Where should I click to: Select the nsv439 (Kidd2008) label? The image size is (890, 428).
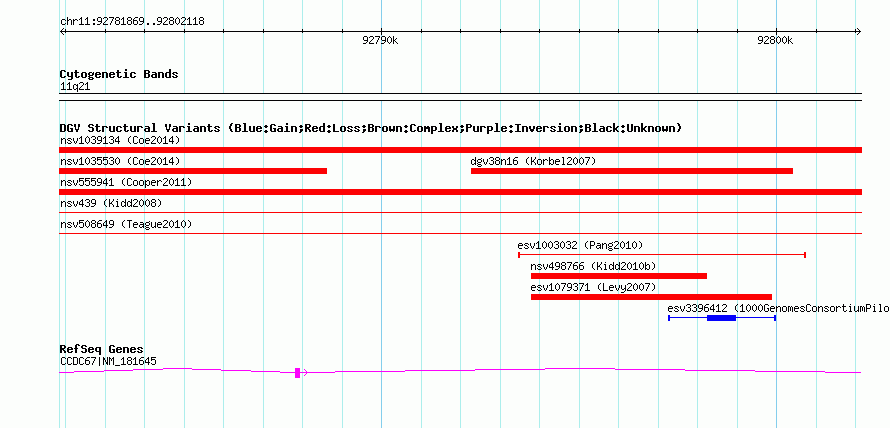(x=111, y=203)
